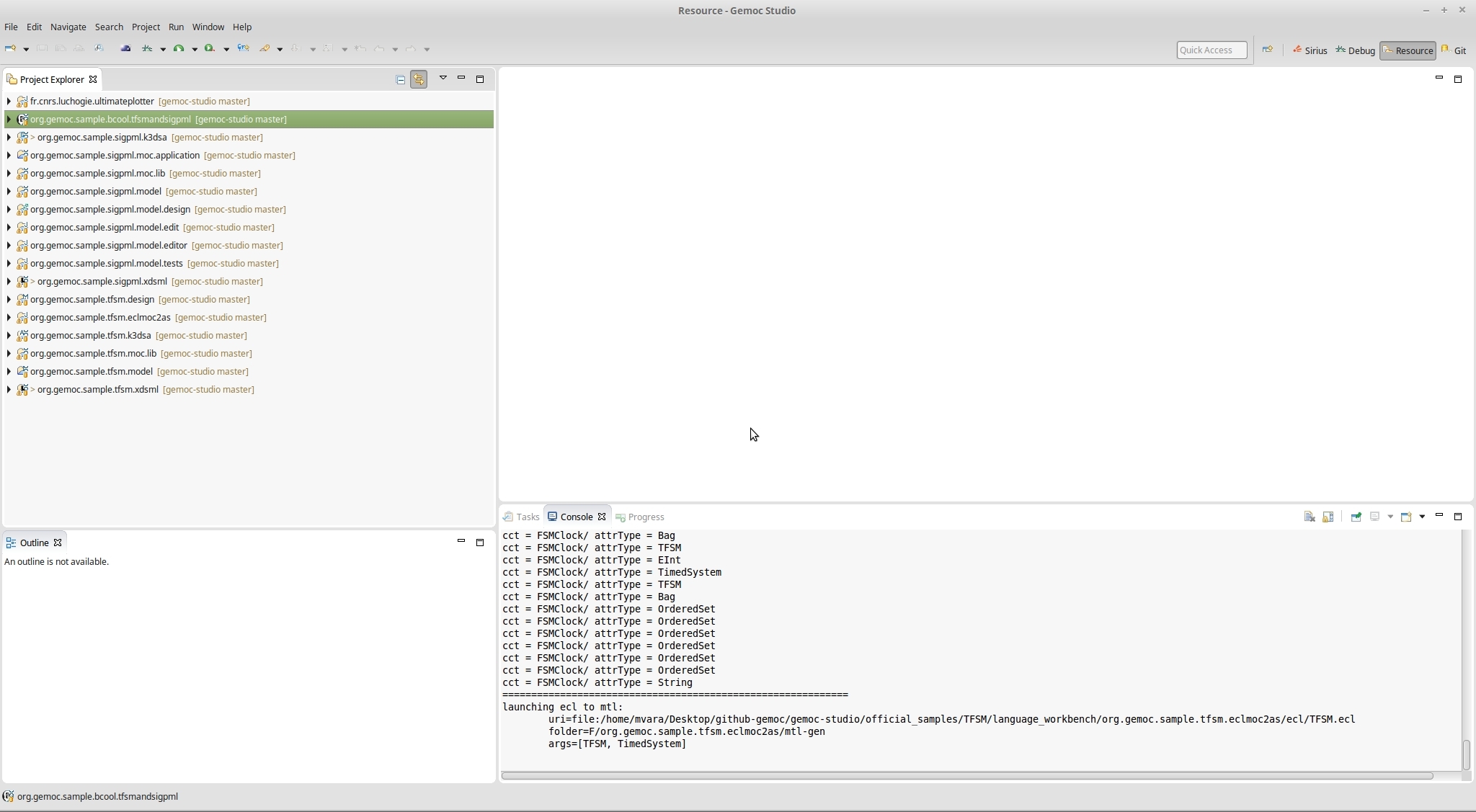
Task: Click Open Perspective icon
Action: 1268,50
